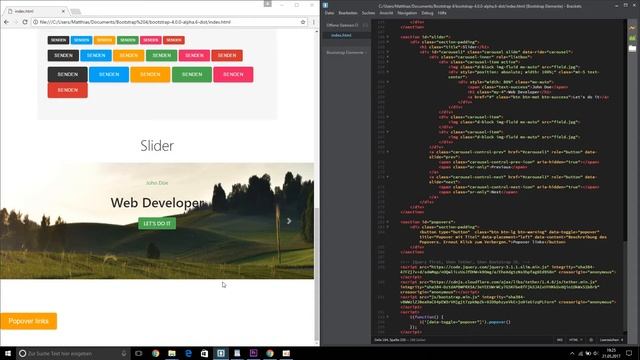Click the split view icon beside working files
The height and width of the screenshot is (360, 640).
(x=365, y=25)
